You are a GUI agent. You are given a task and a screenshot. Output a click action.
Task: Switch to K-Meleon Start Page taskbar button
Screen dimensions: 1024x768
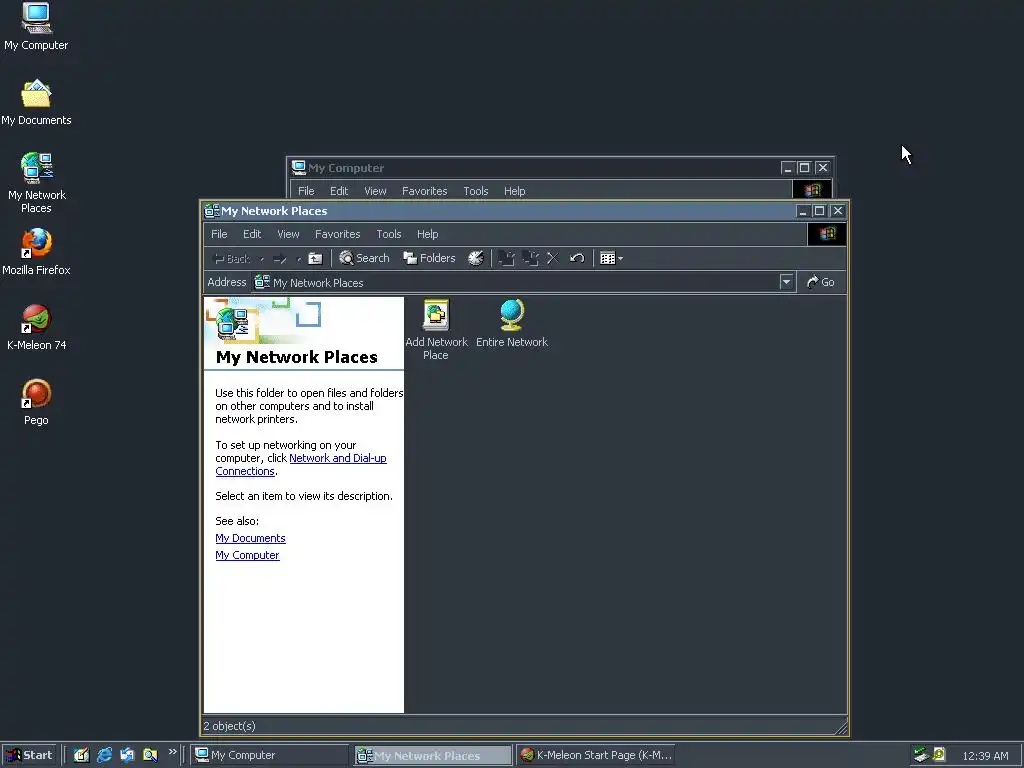coord(596,755)
